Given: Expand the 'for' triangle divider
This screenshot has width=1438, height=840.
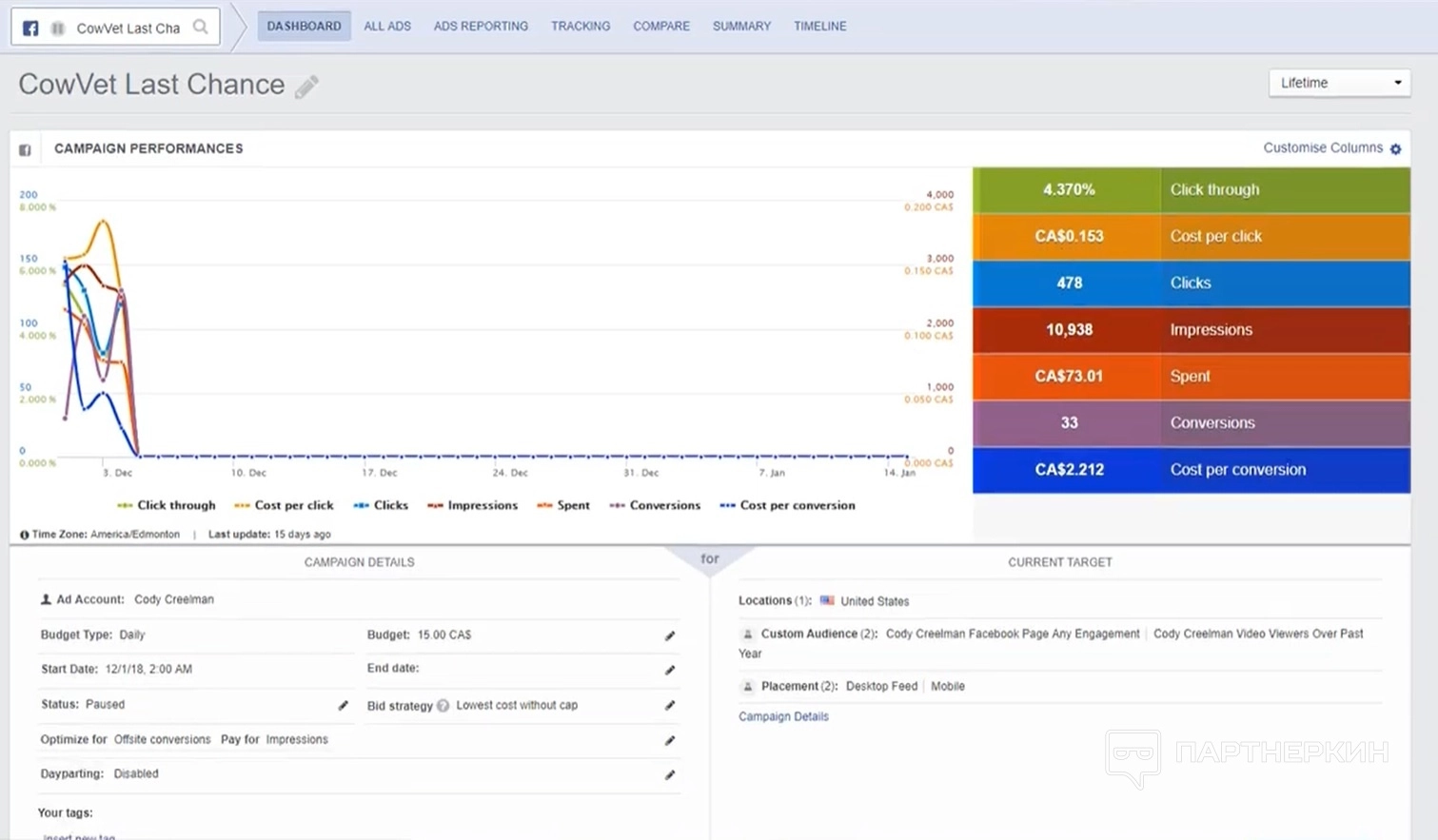Looking at the screenshot, I should click(710, 559).
